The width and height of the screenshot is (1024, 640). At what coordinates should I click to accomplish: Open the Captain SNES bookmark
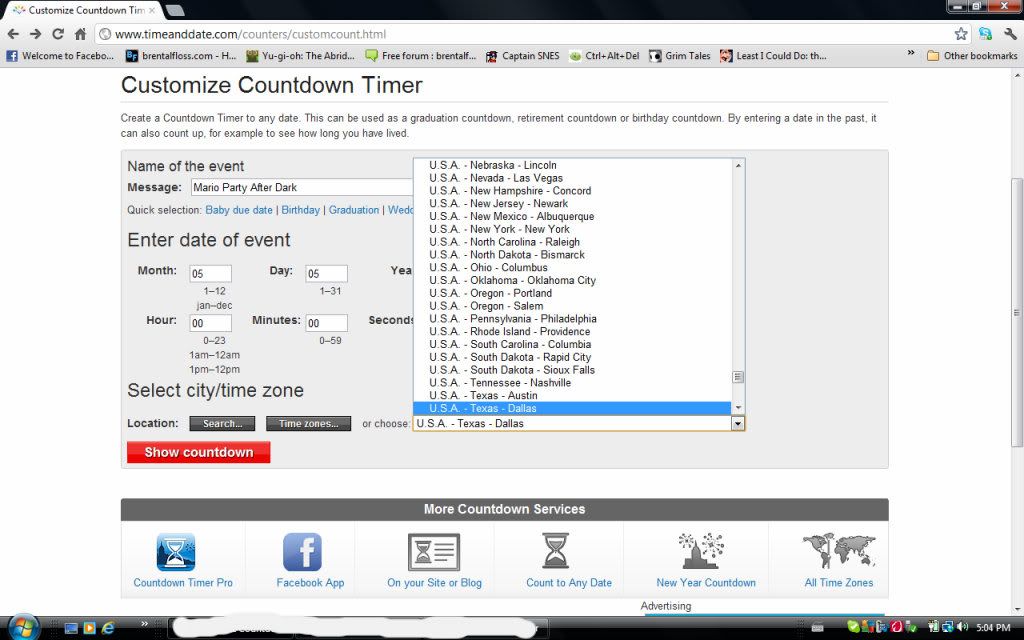pyautogui.click(x=522, y=56)
